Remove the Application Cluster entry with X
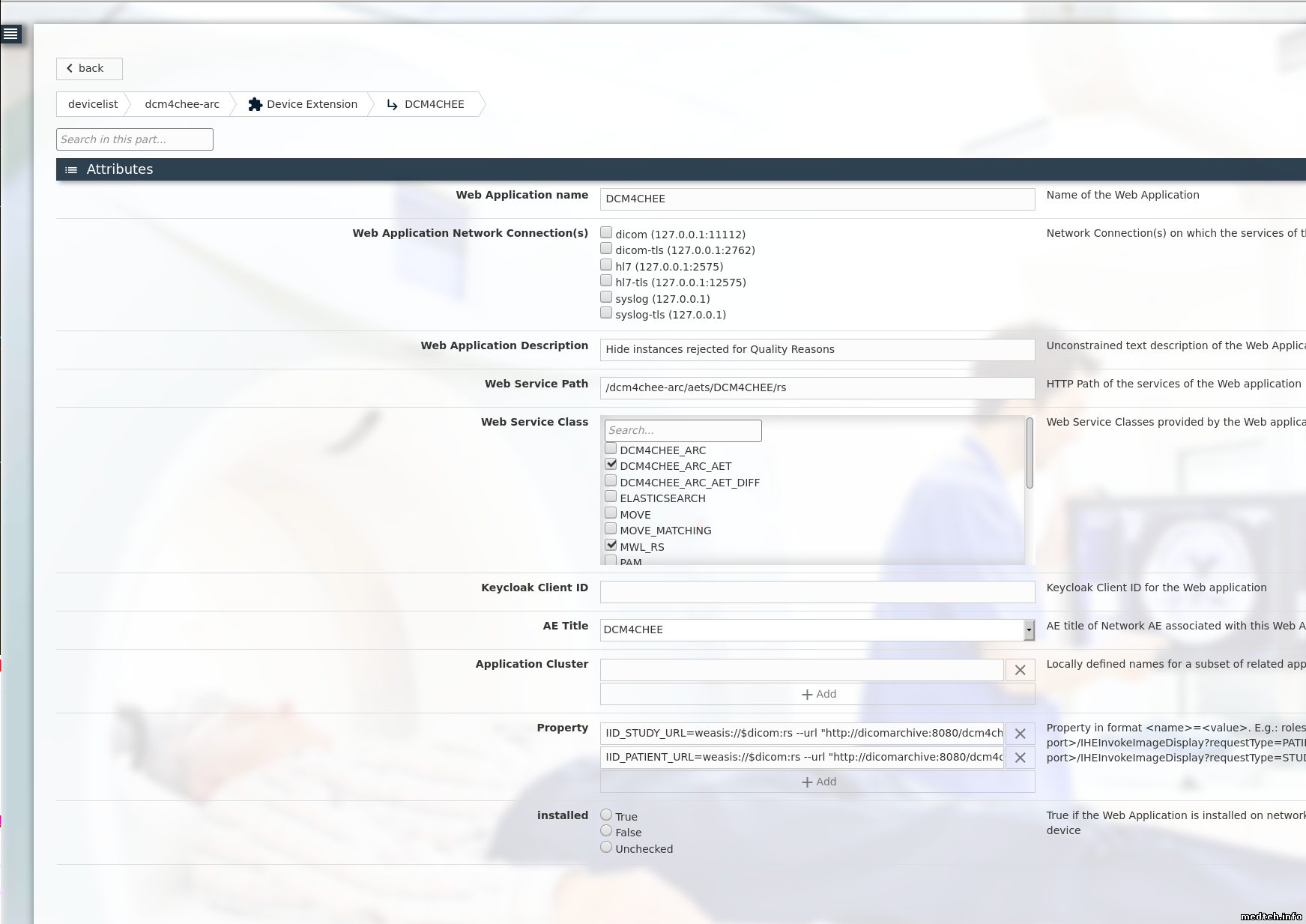The width and height of the screenshot is (1306, 924). (1020, 670)
